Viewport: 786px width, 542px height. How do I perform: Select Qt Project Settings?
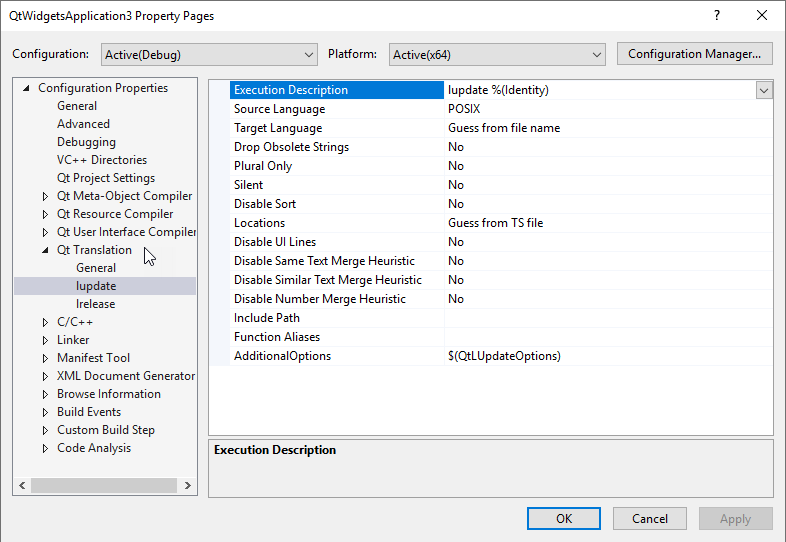[106, 178]
